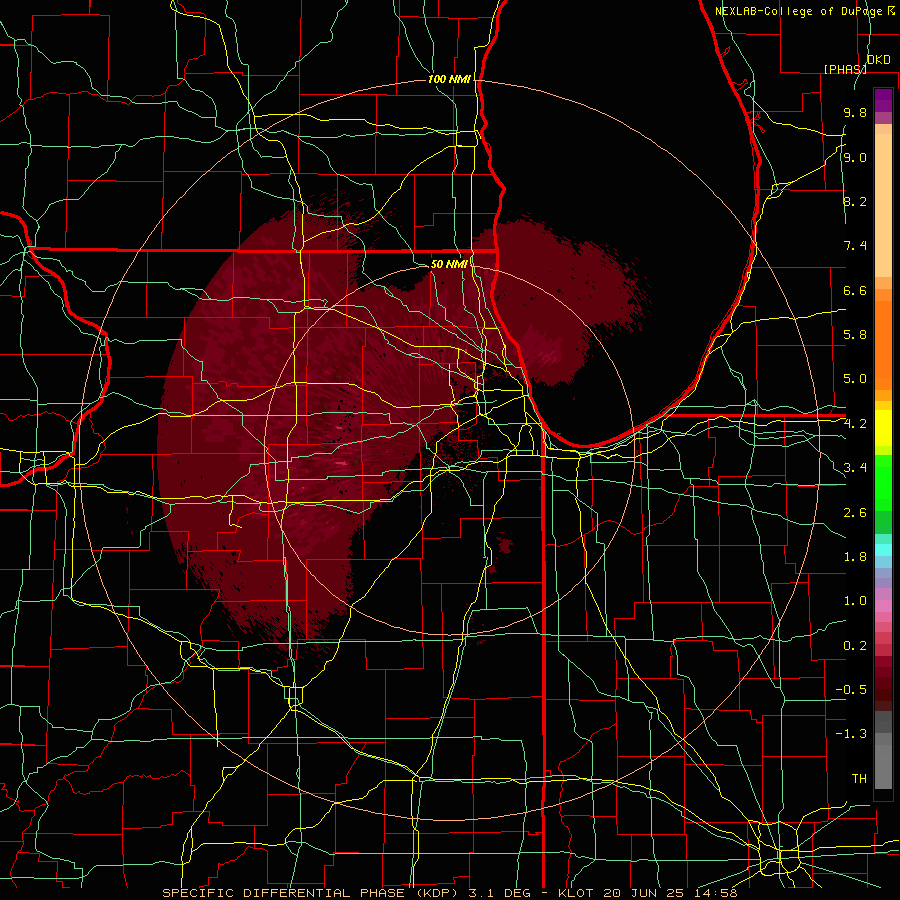Select the 5.8 scale value
Image resolution: width=900 pixels, height=900 pixels.
pos(855,335)
